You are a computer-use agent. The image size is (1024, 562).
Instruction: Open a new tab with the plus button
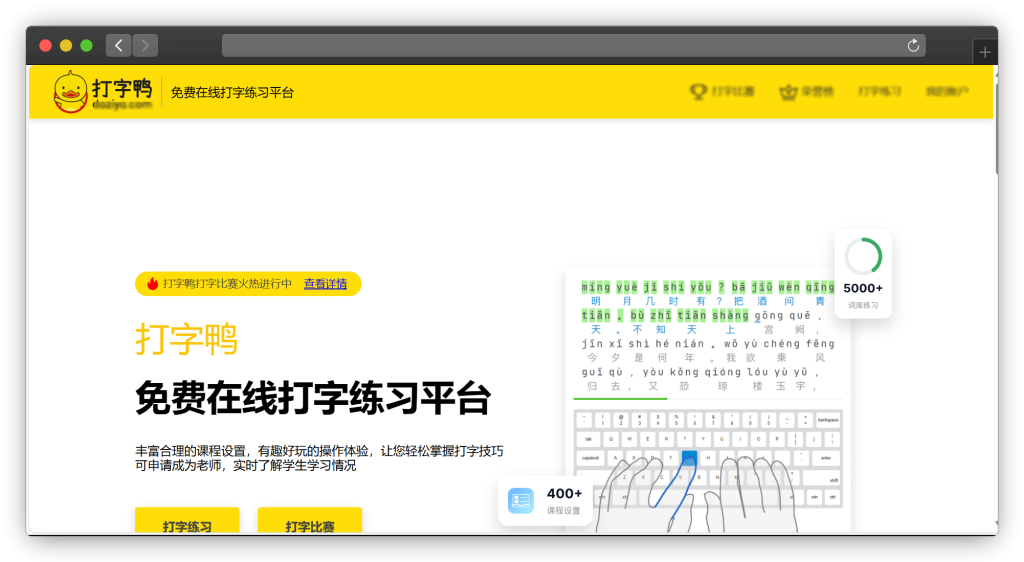pyautogui.click(x=985, y=52)
